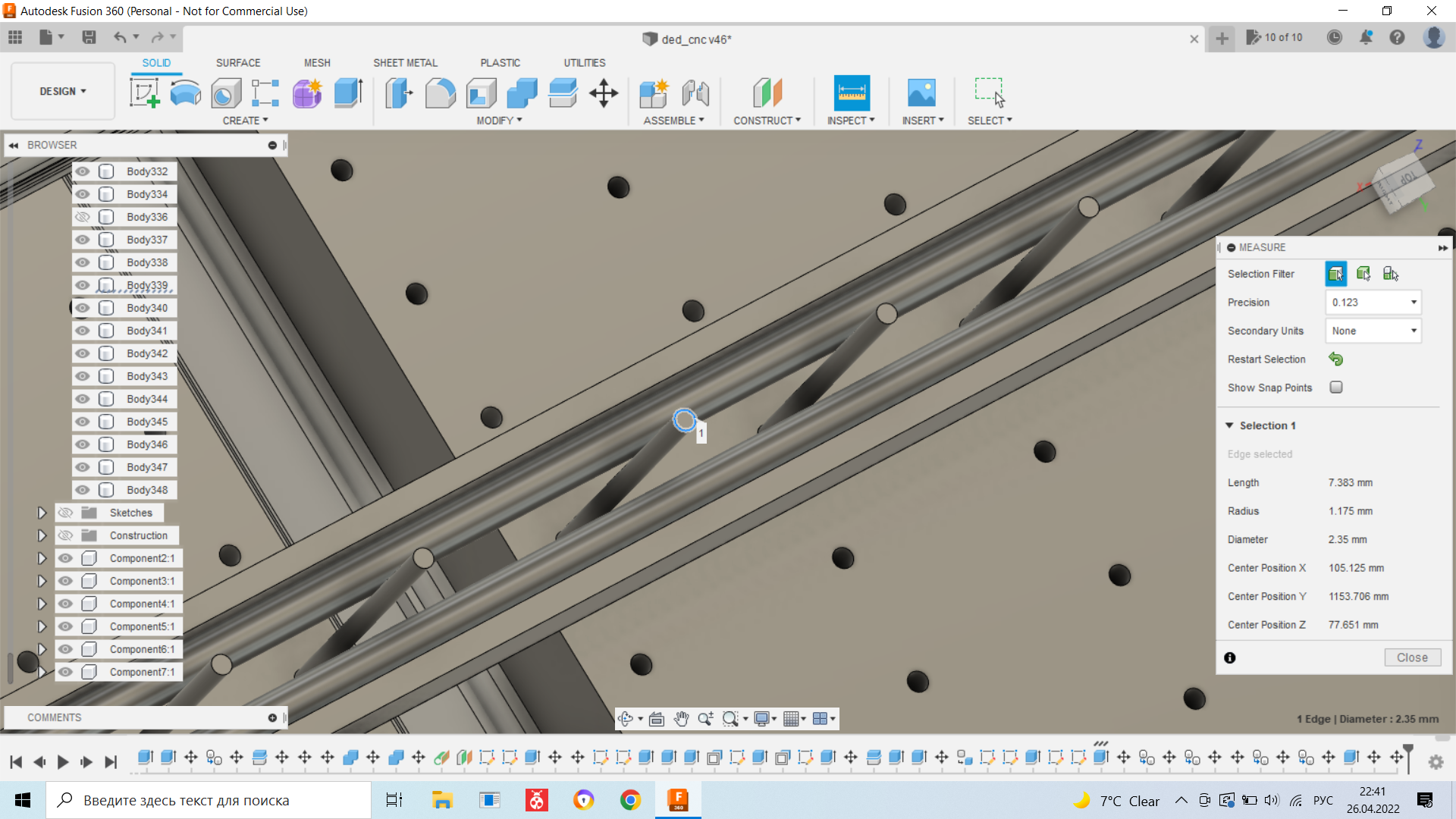Open Google Chrome from the taskbar
1456x819 pixels.
630,800
